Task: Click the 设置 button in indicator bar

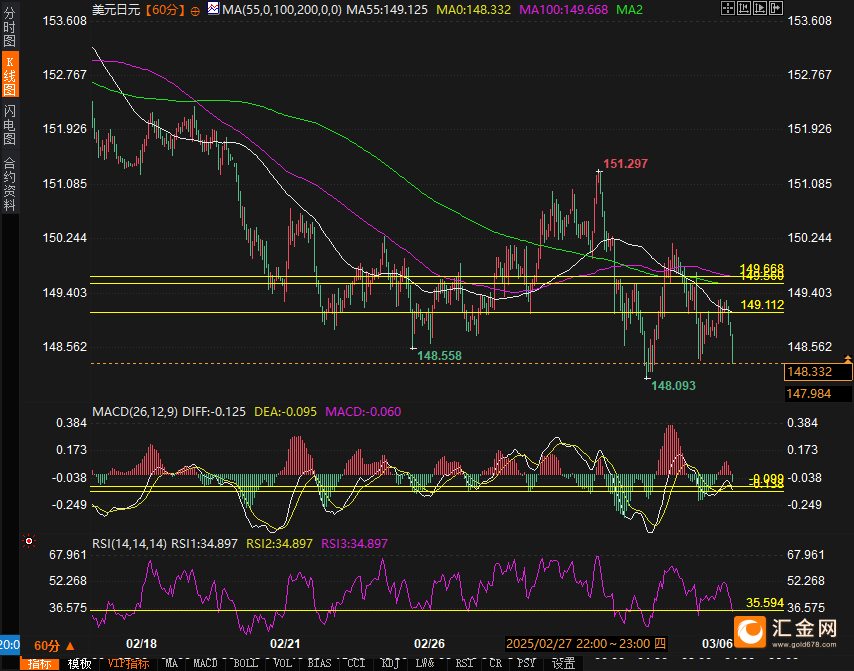Action: [563, 663]
